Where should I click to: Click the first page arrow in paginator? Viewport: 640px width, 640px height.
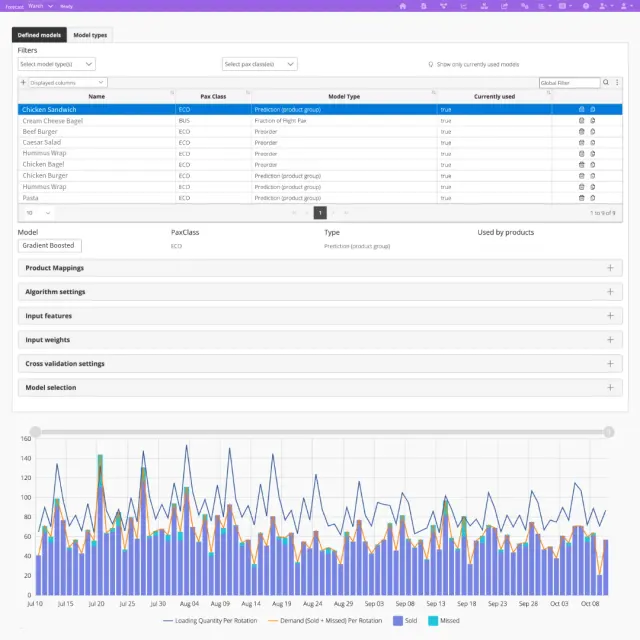click(293, 213)
